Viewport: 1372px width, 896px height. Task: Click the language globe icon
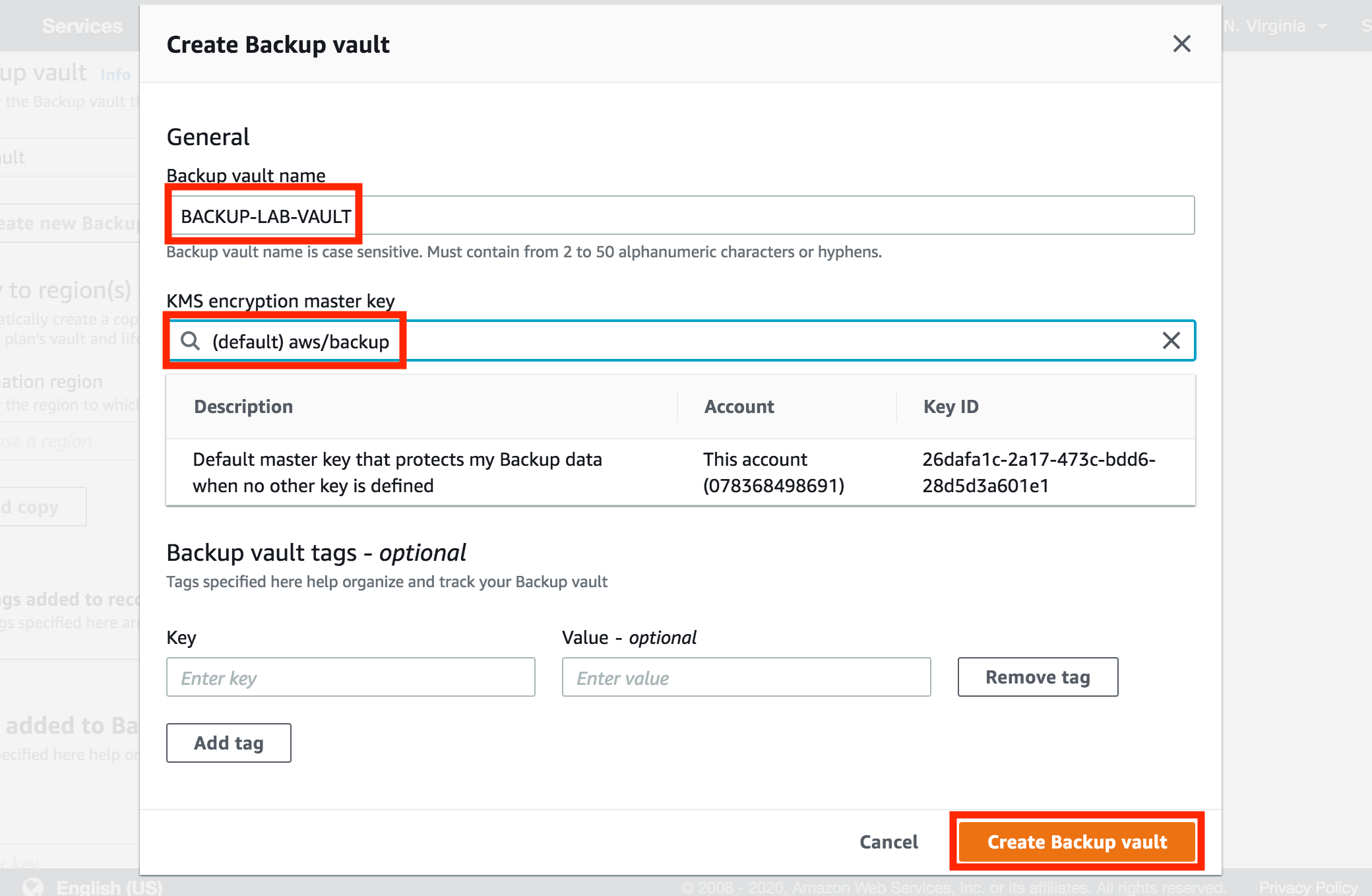pos(33,887)
